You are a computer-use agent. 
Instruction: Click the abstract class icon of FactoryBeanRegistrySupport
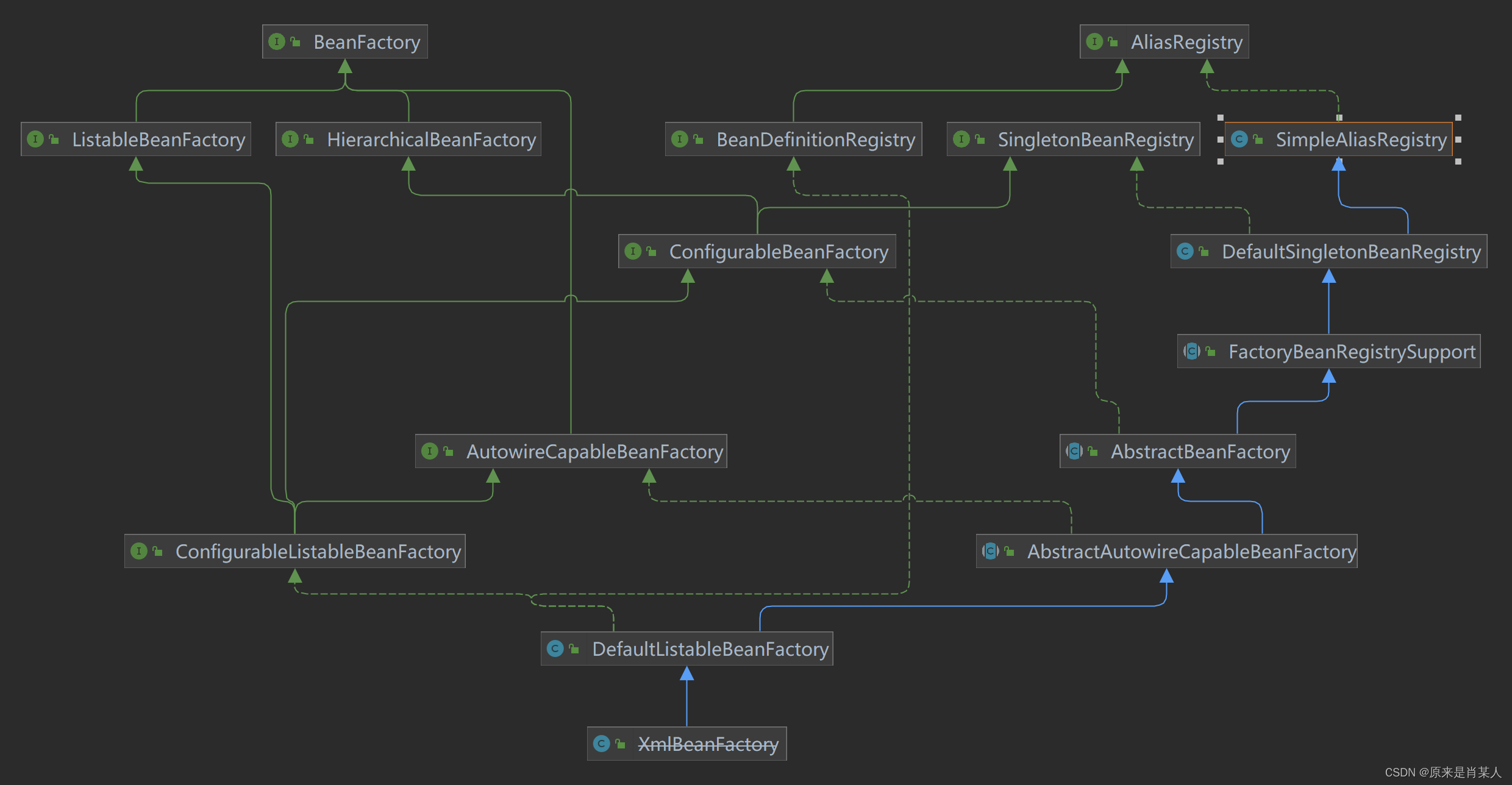point(1191,352)
